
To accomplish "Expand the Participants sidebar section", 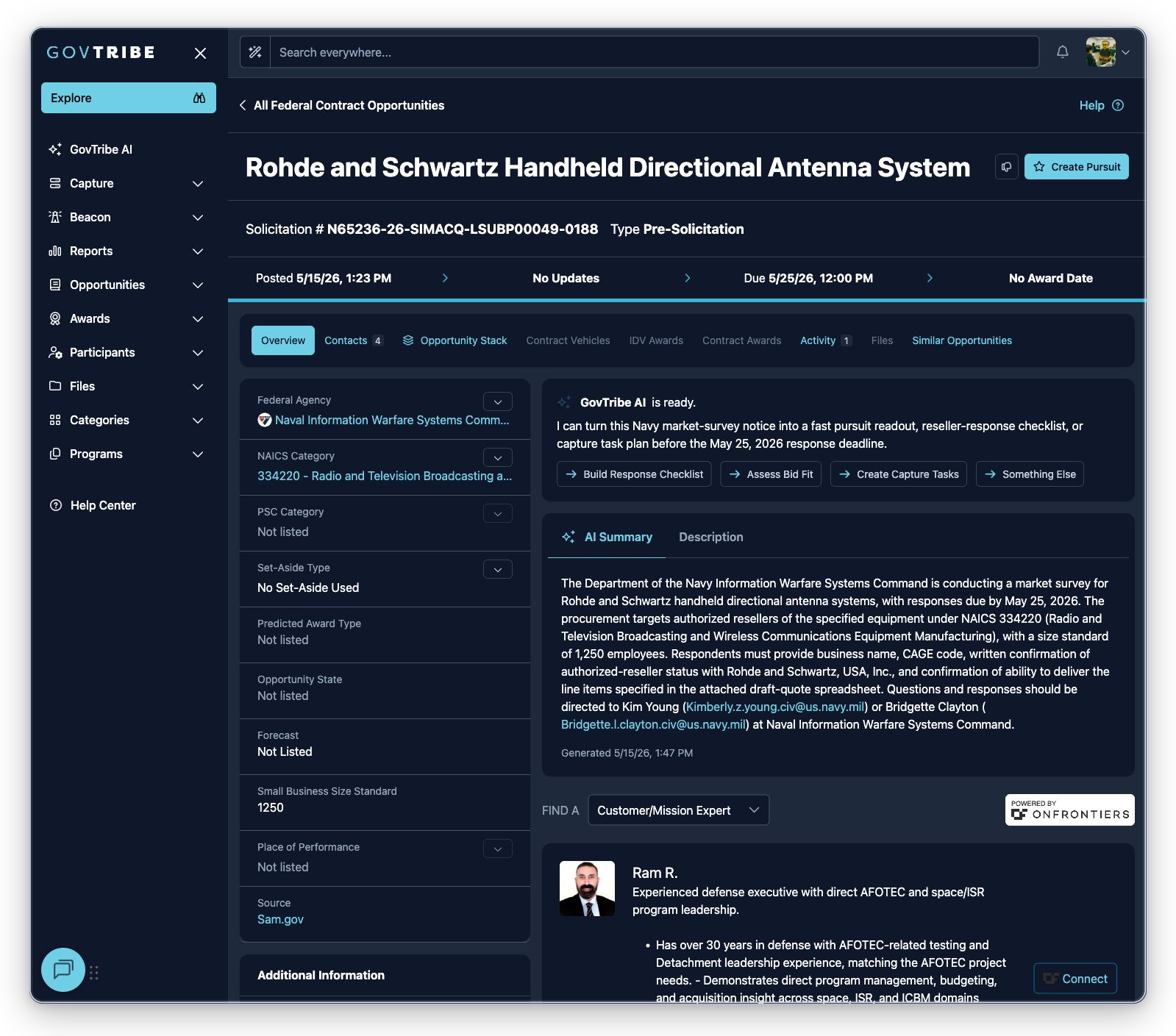I will [198, 352].
